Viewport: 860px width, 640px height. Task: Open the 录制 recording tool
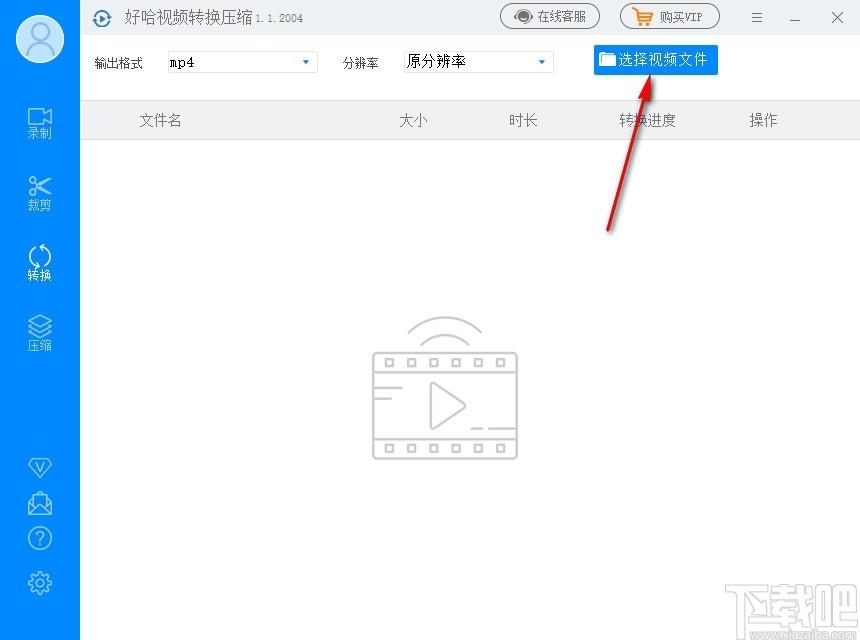[40, 123]
